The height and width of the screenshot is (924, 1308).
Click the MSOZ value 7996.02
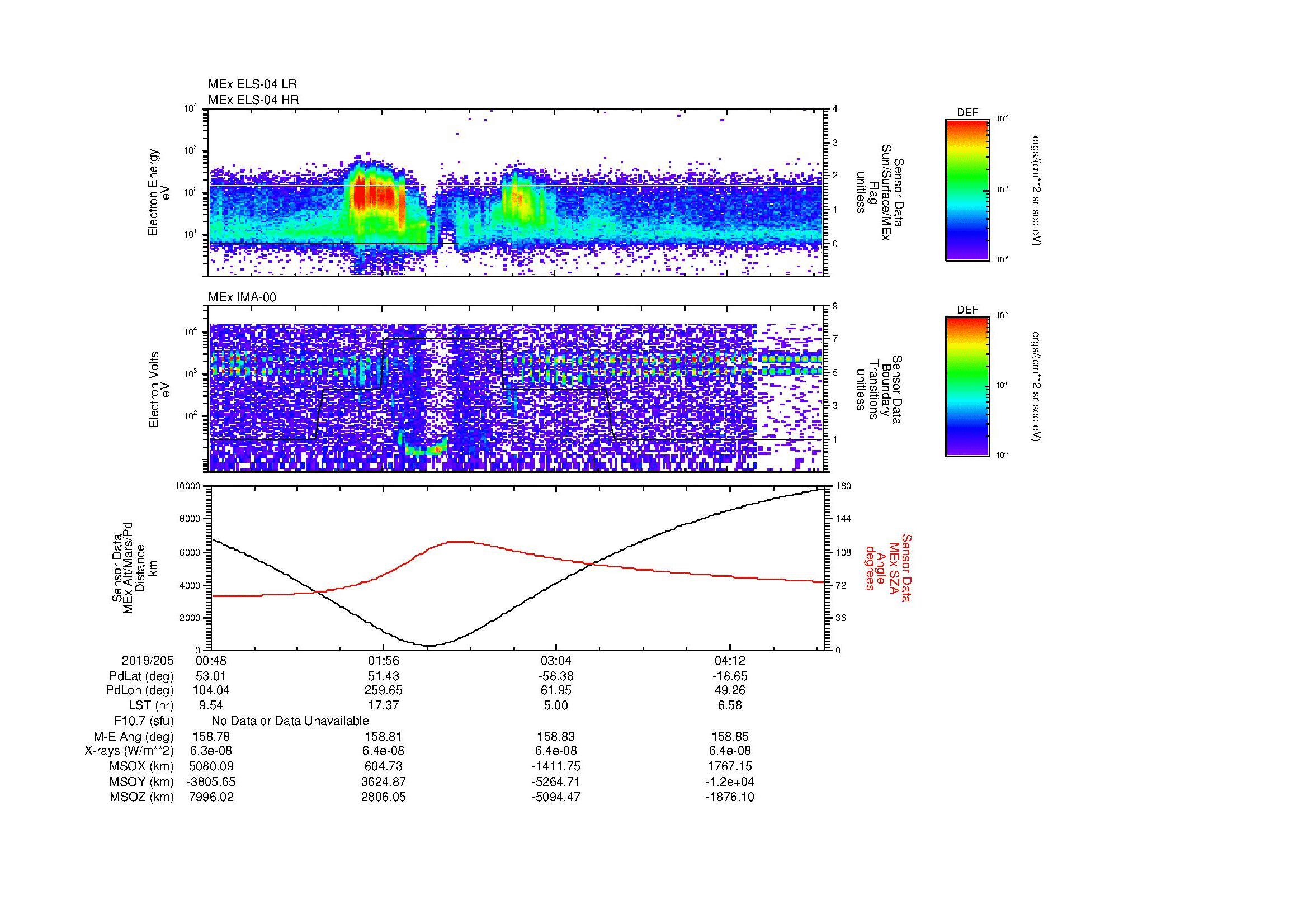point(211,797)
